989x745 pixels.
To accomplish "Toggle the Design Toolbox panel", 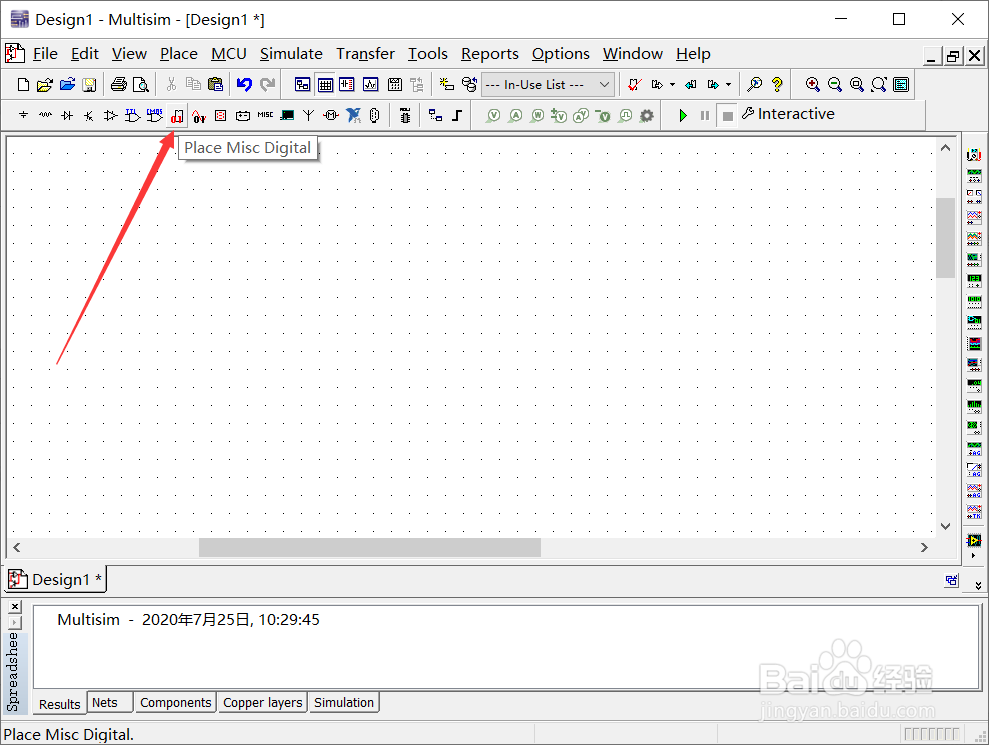I will click(x=303, y=85).
